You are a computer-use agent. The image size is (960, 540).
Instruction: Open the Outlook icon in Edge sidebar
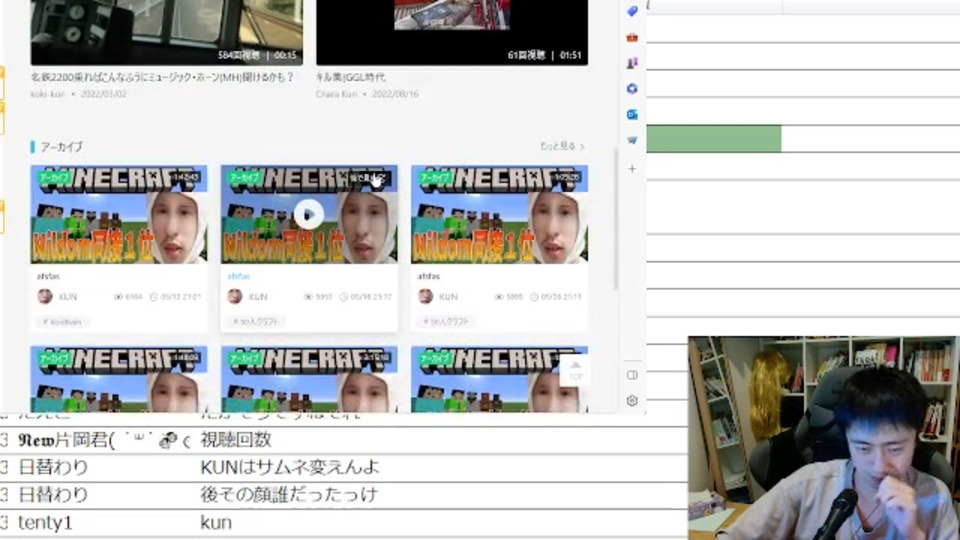coord(632,114)
